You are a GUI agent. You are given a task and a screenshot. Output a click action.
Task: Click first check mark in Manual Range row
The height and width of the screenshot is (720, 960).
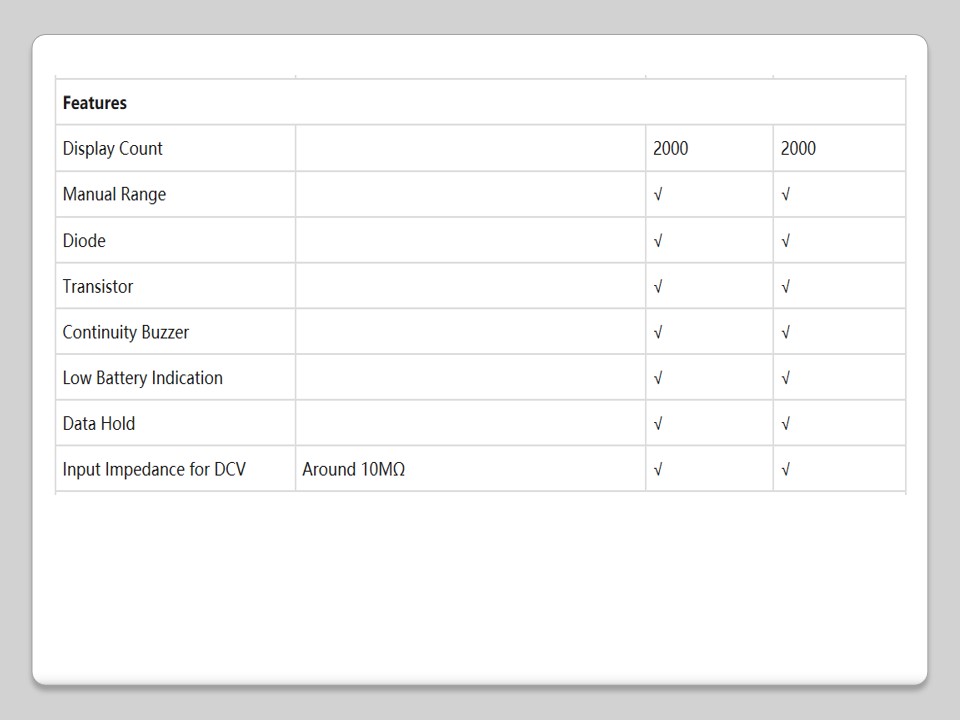(x=658, y=195)
